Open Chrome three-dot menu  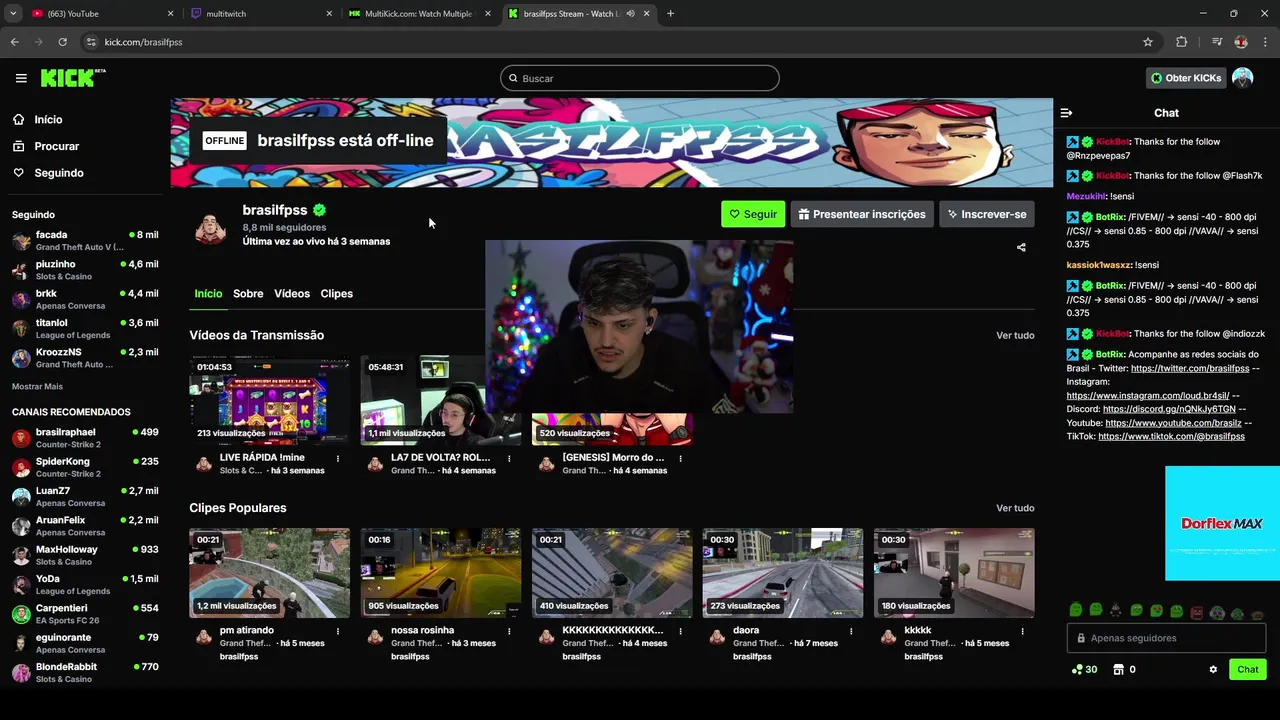tap(1263, 42)
